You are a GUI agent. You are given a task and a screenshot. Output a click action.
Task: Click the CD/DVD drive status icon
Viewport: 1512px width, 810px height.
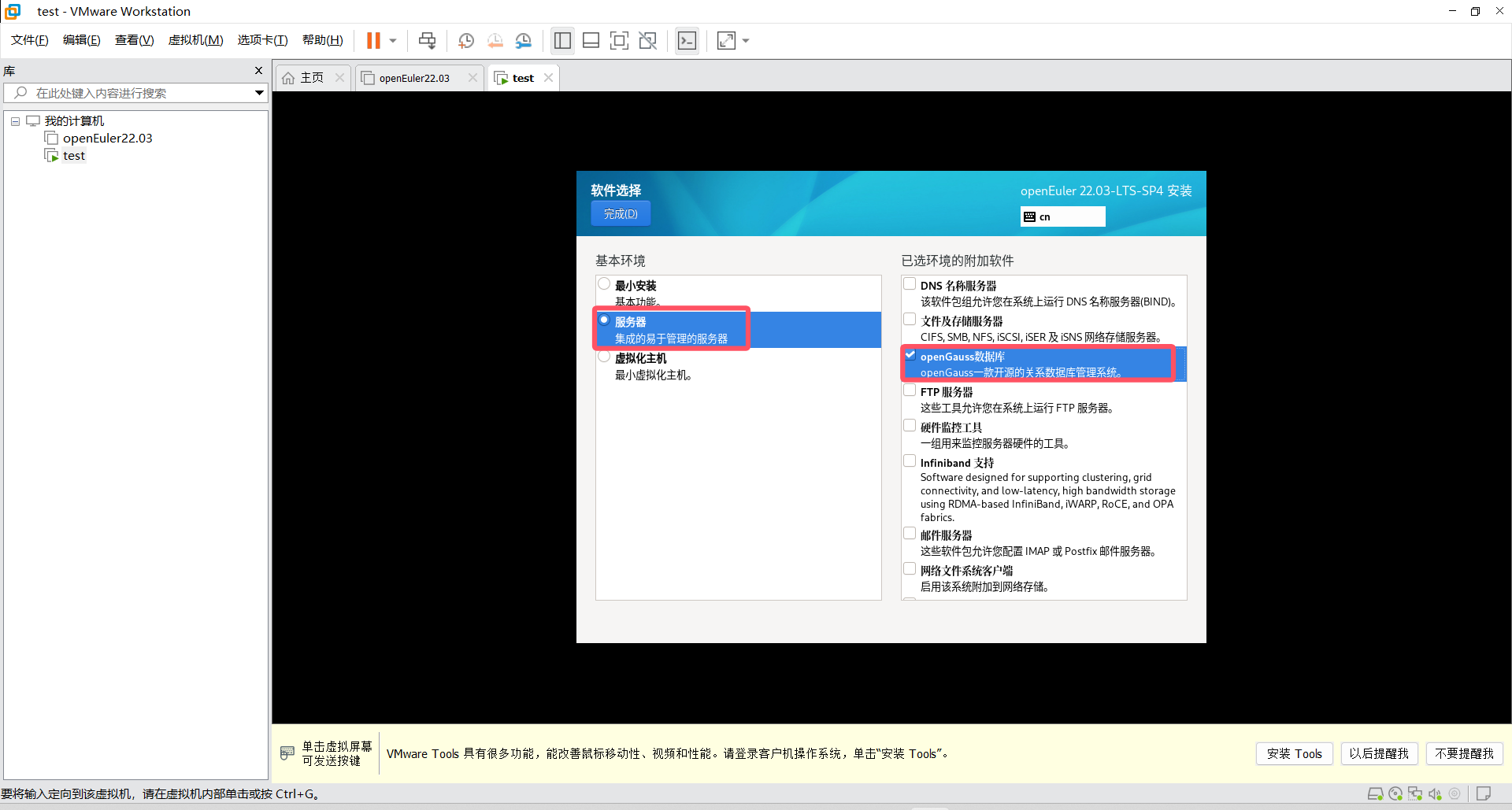point(1395,794)
